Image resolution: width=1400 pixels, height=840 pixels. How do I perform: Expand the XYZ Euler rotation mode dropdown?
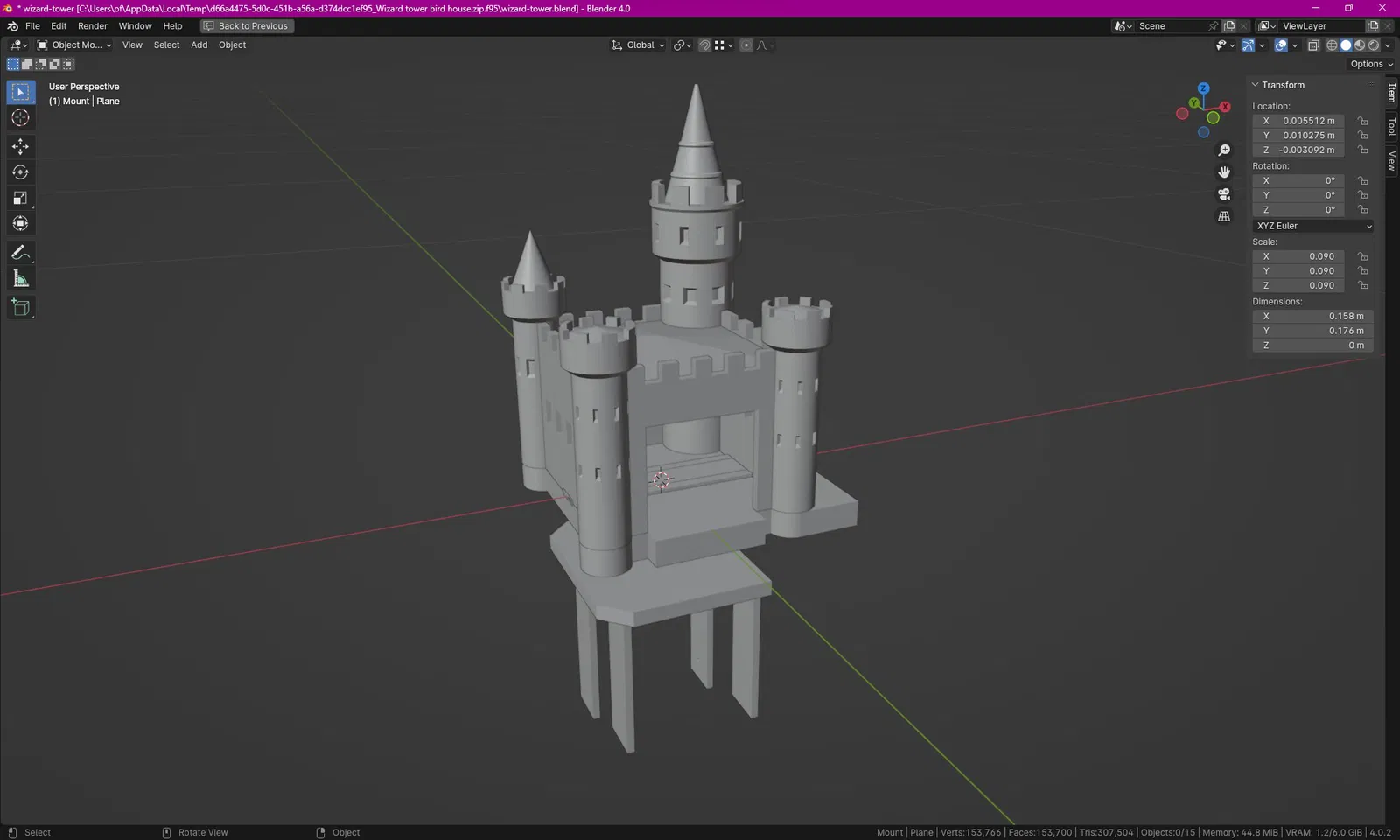pos(1313,226)
